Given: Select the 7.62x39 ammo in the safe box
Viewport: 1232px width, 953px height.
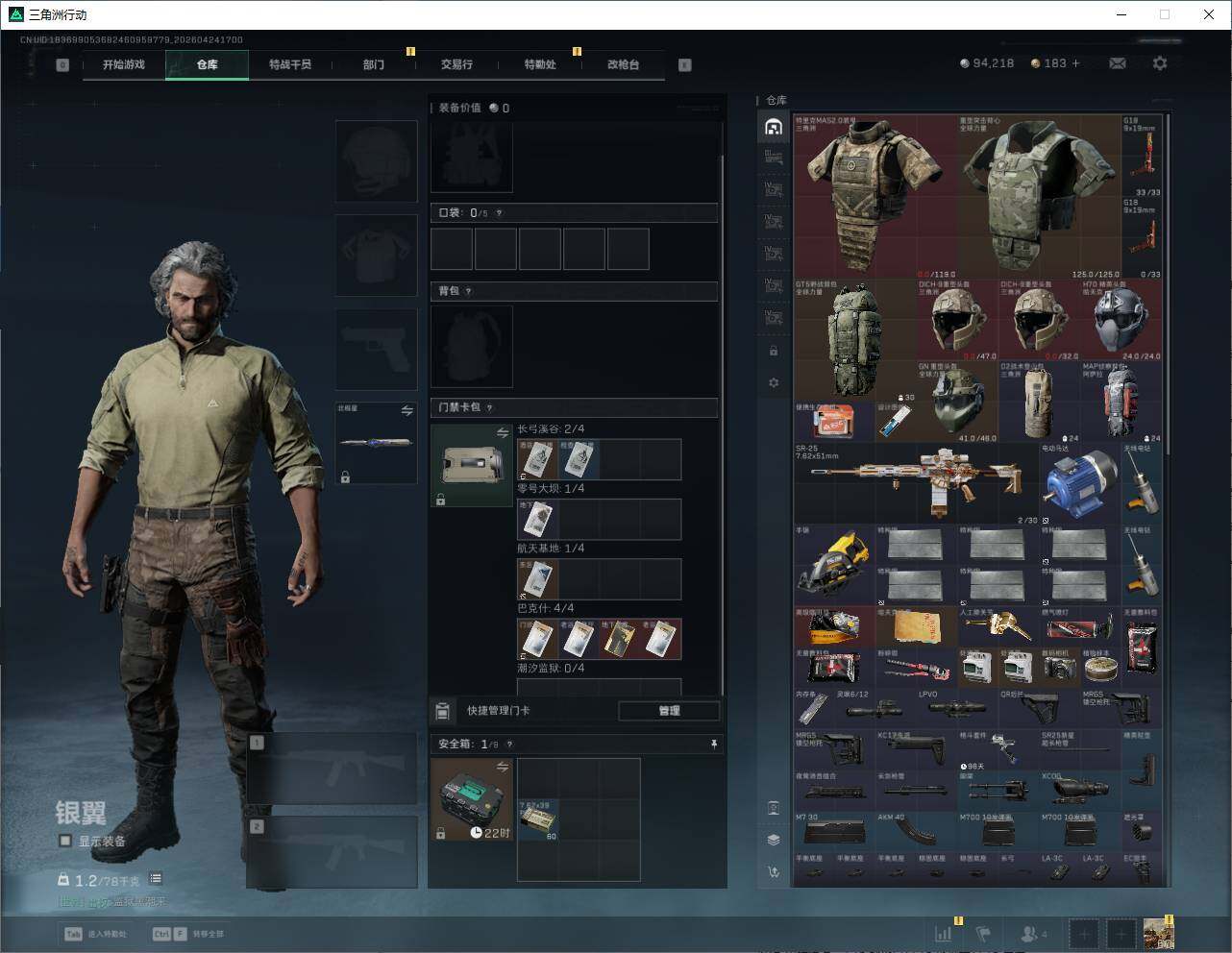Looking at the screenshot, I should click(x=538, y=819).
